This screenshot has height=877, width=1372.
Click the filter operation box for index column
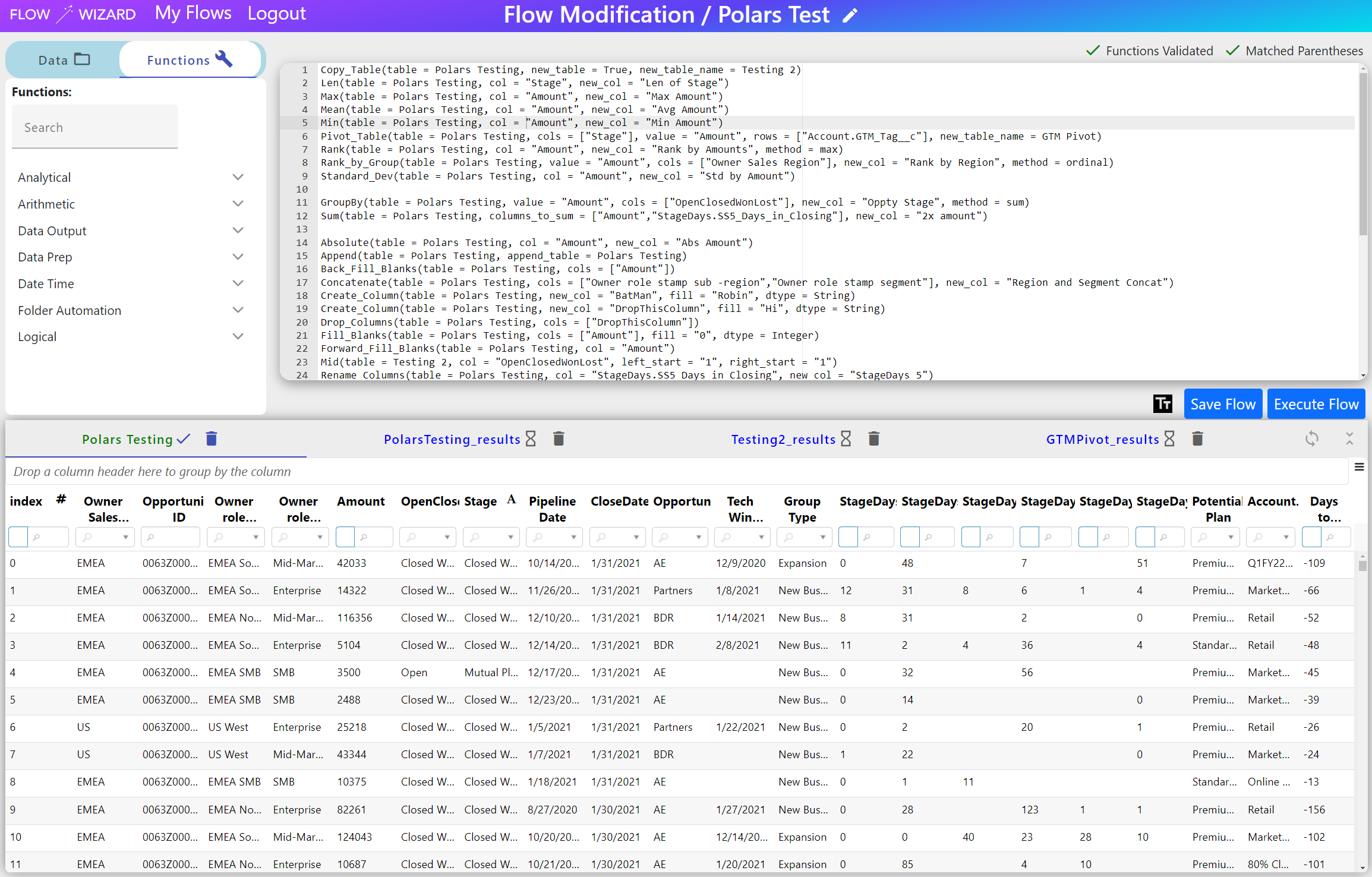[x=18, y=537]
